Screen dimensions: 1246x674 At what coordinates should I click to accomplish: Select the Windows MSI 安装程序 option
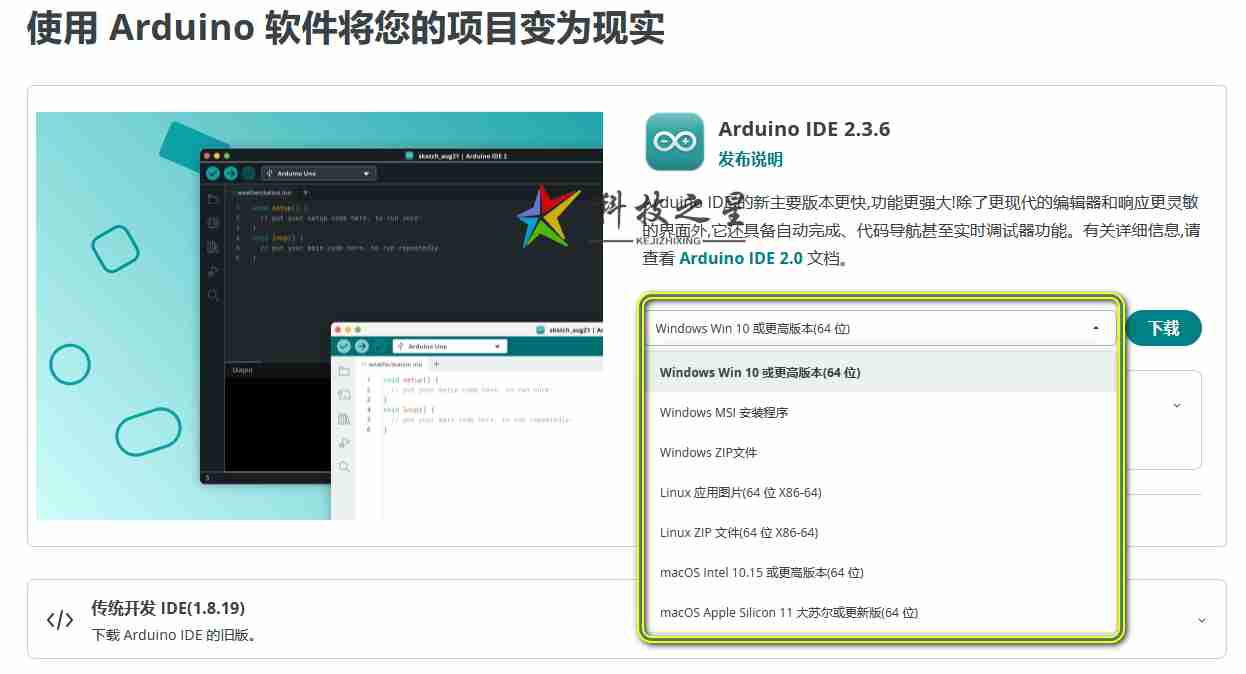click(x=723, y=412)
